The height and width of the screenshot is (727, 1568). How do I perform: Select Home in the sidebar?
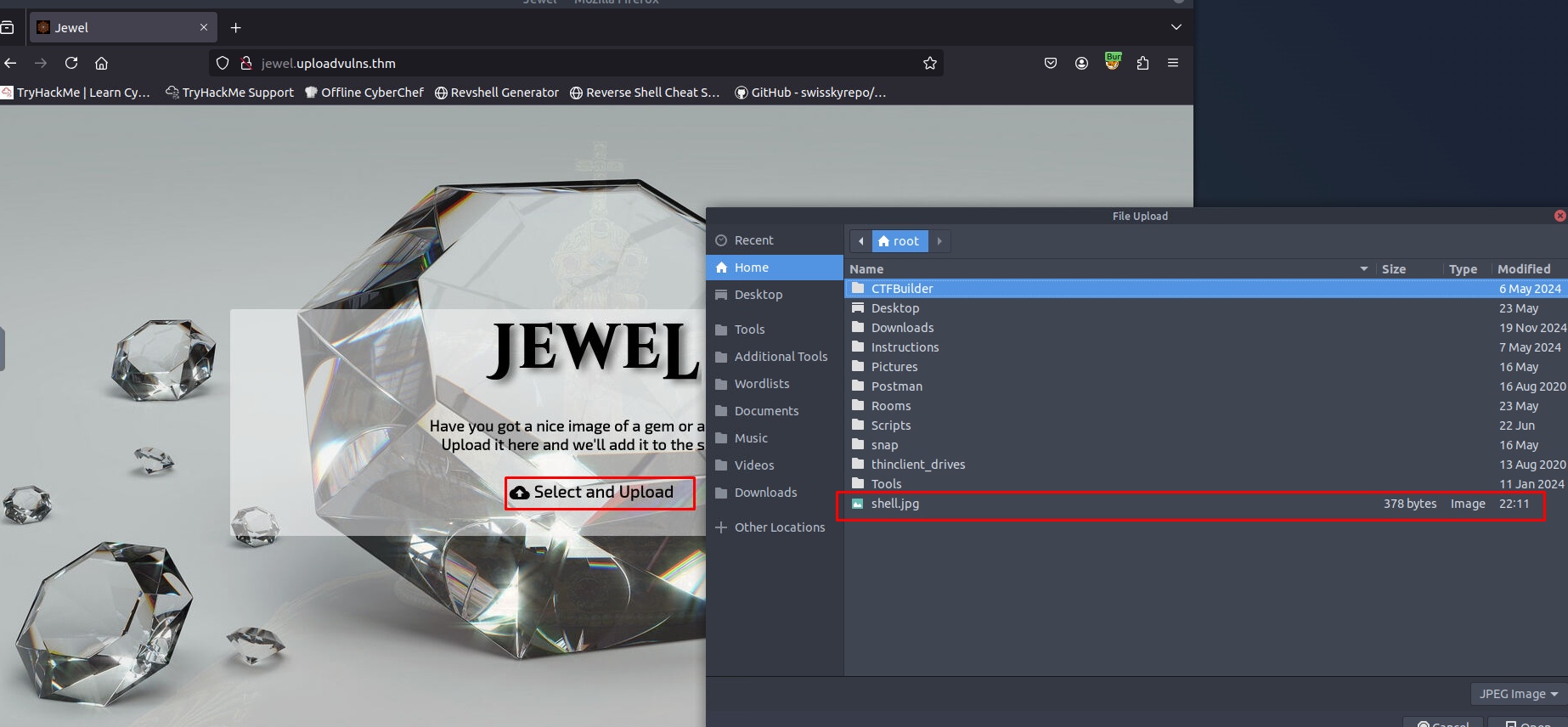(775, 268)
